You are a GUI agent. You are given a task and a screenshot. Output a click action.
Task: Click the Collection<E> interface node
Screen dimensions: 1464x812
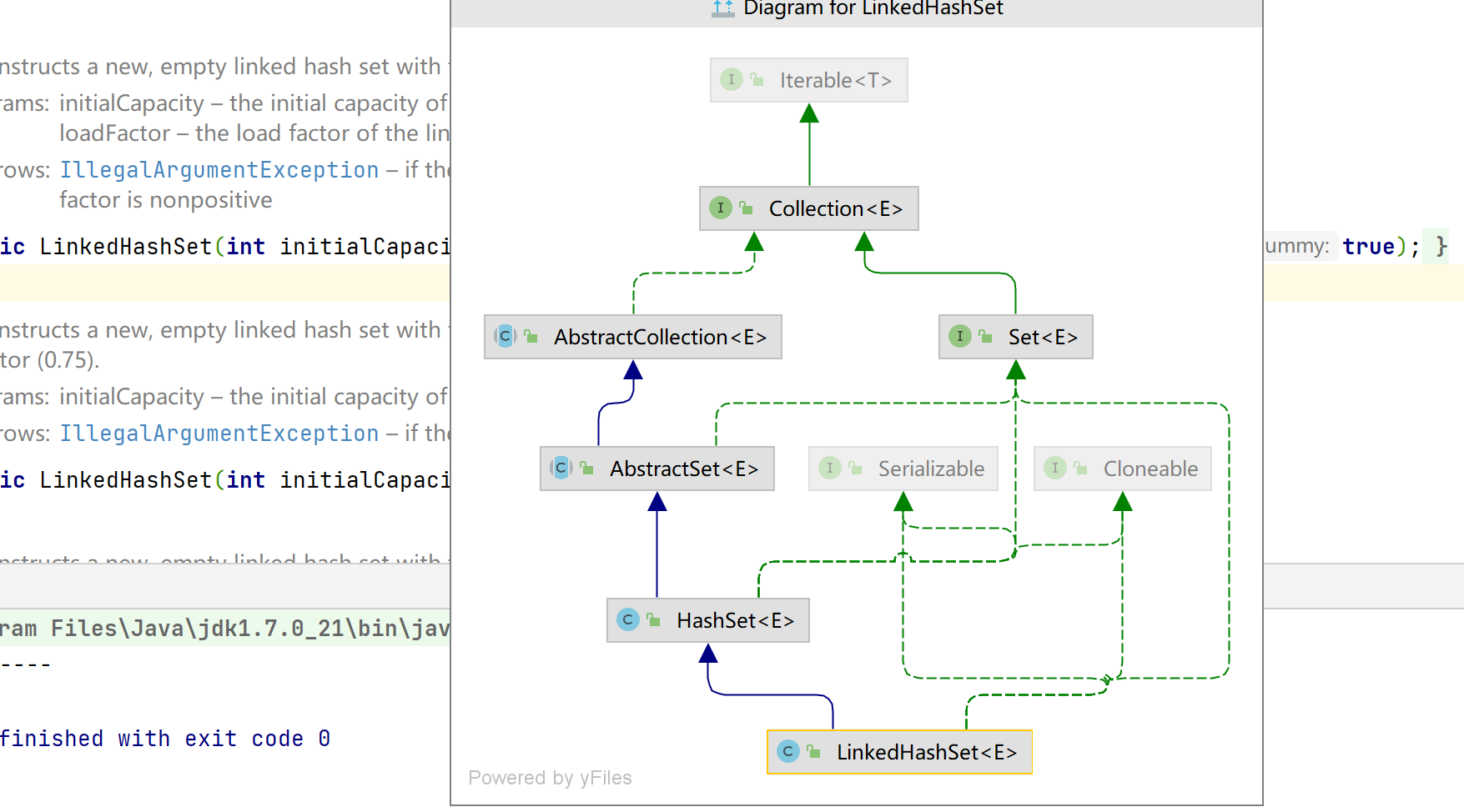coord(808,208)
